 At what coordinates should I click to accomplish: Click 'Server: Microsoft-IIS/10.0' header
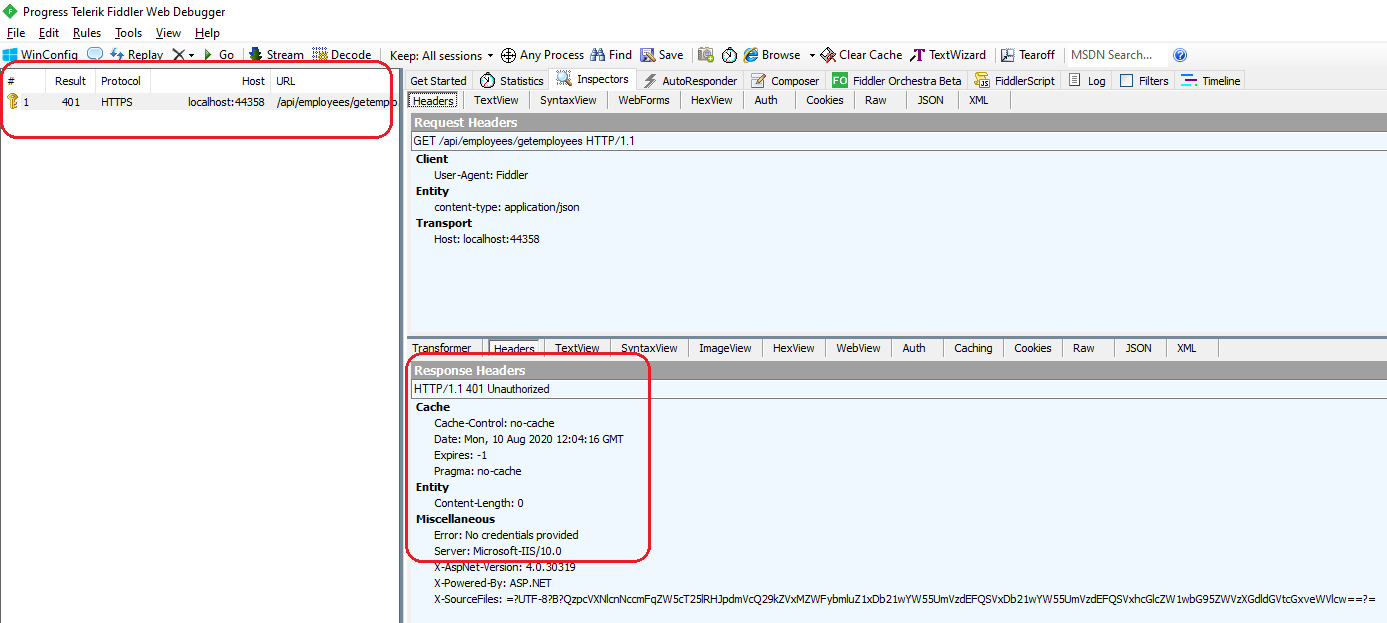click(x=498, y=551)
